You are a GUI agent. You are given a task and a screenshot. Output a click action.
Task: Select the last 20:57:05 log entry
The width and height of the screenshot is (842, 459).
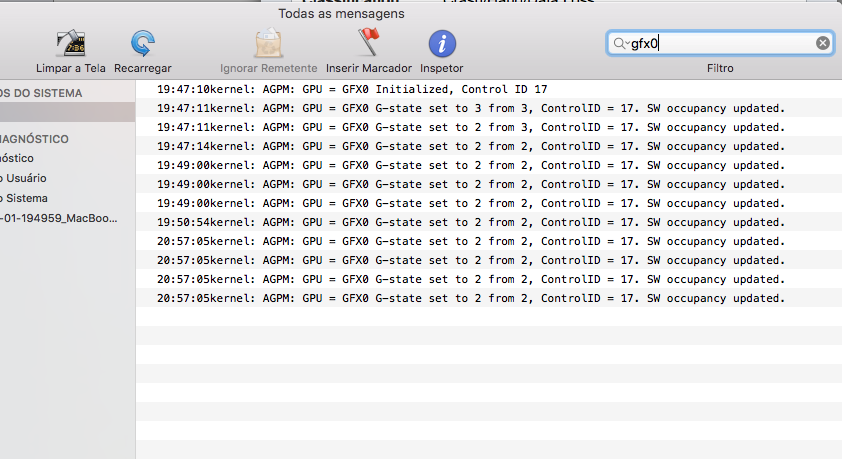pyautogui.click(x=489, y=298)
